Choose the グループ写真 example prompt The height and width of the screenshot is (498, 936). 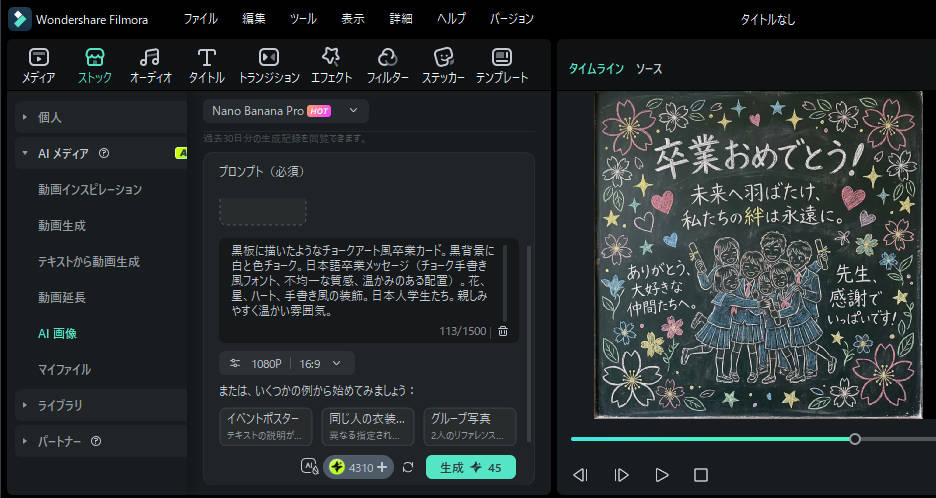(470, 426)
